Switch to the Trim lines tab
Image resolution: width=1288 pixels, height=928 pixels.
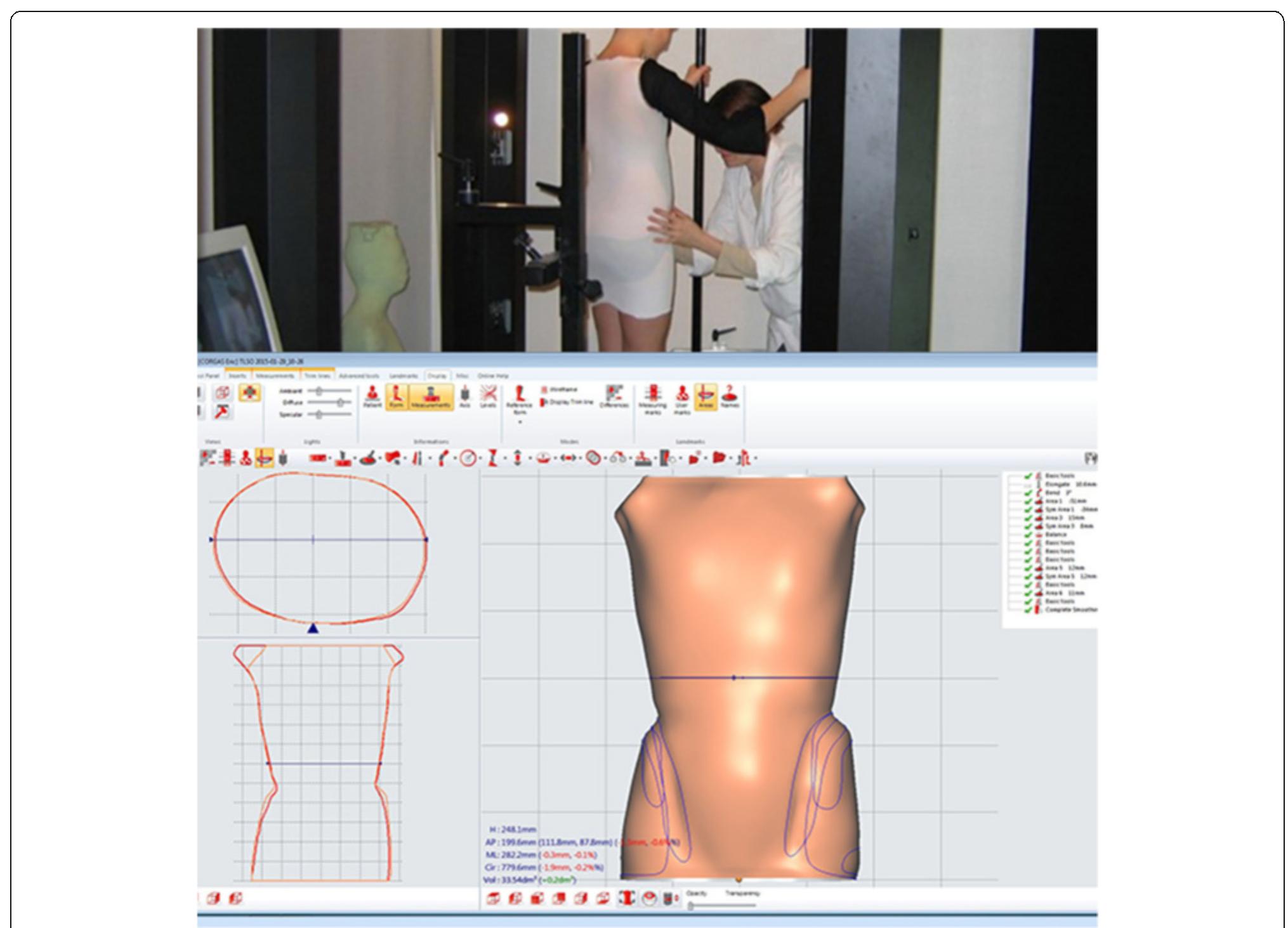318,376
